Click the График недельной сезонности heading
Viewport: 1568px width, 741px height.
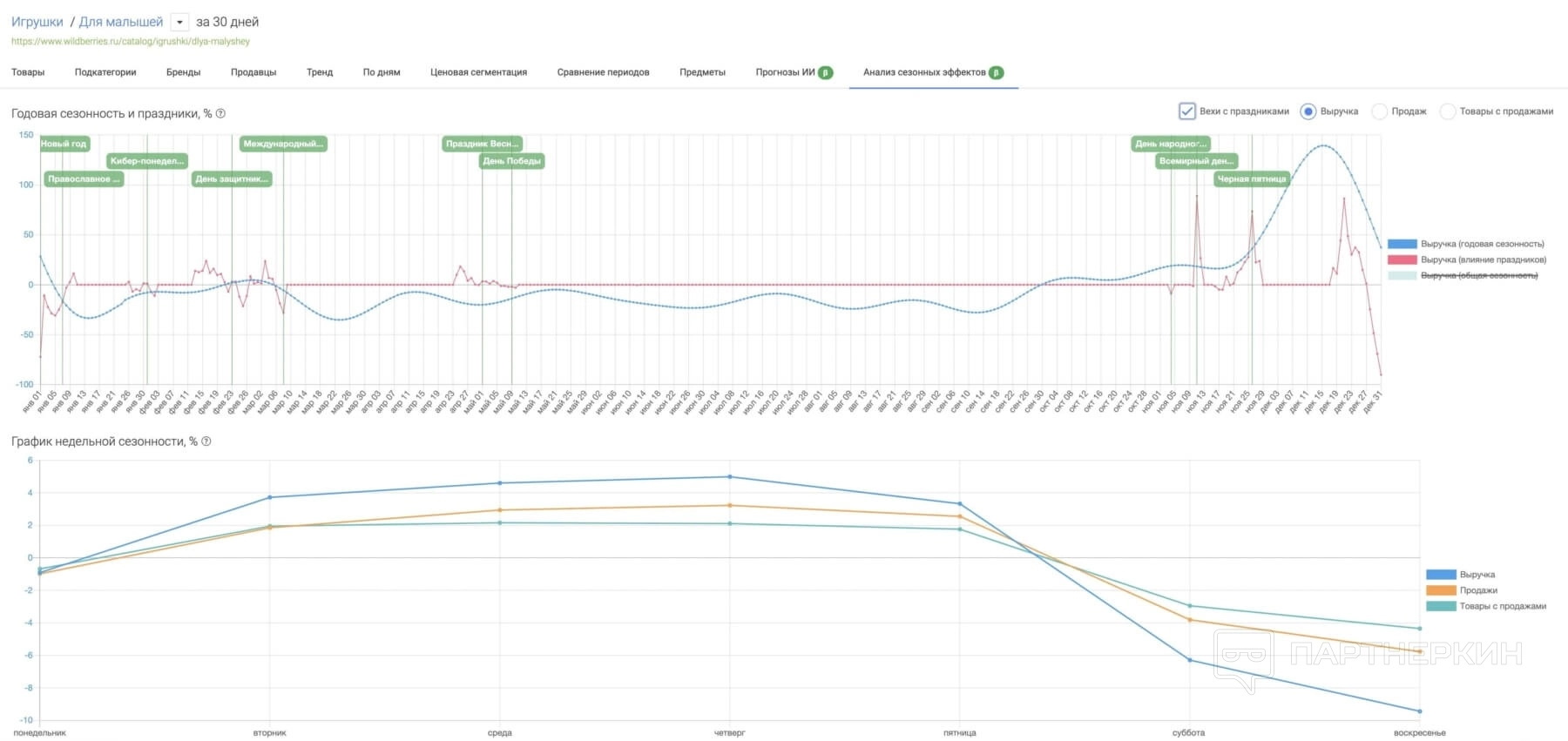pyautogui.click(x=105, y=441)
